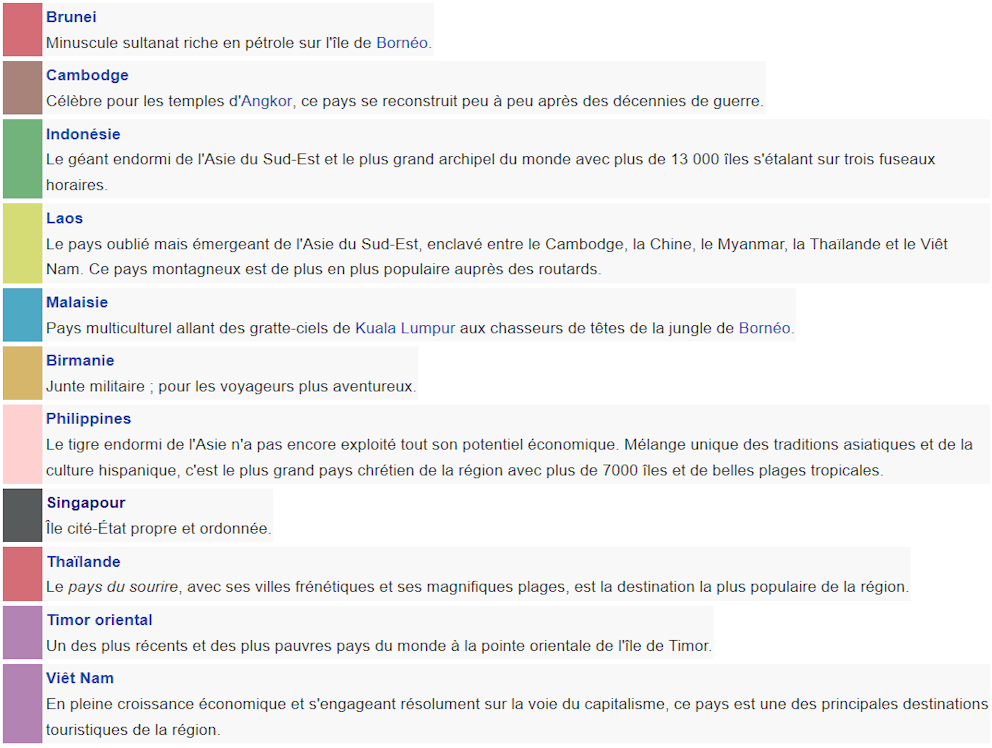Open the Malaisie heading link
This screenshot has width=992, height=748.
point(77,302)
